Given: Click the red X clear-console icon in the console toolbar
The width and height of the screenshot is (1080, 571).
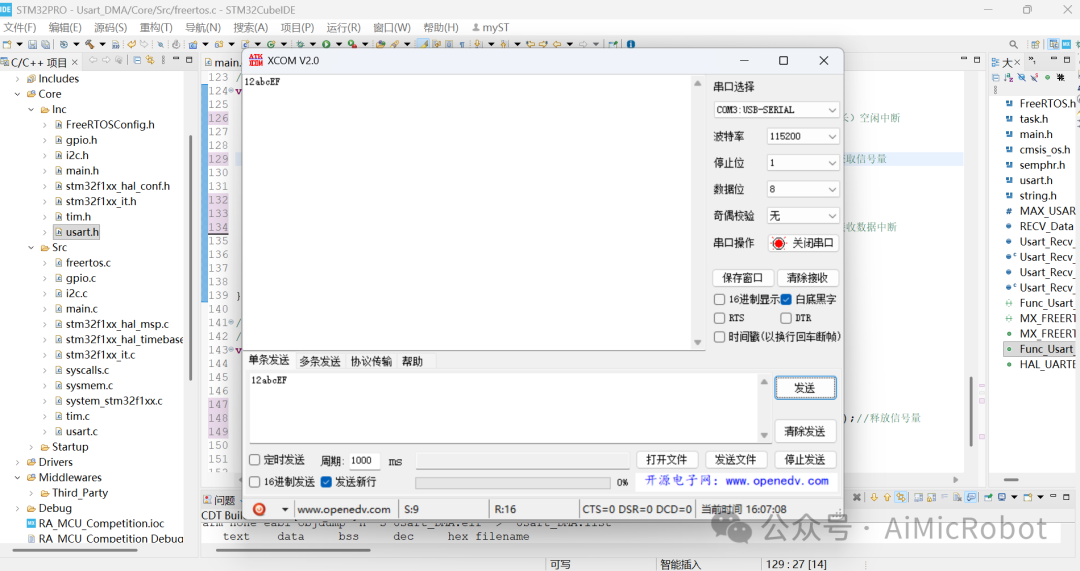Looking at the screenshot, I should (857, 497).
